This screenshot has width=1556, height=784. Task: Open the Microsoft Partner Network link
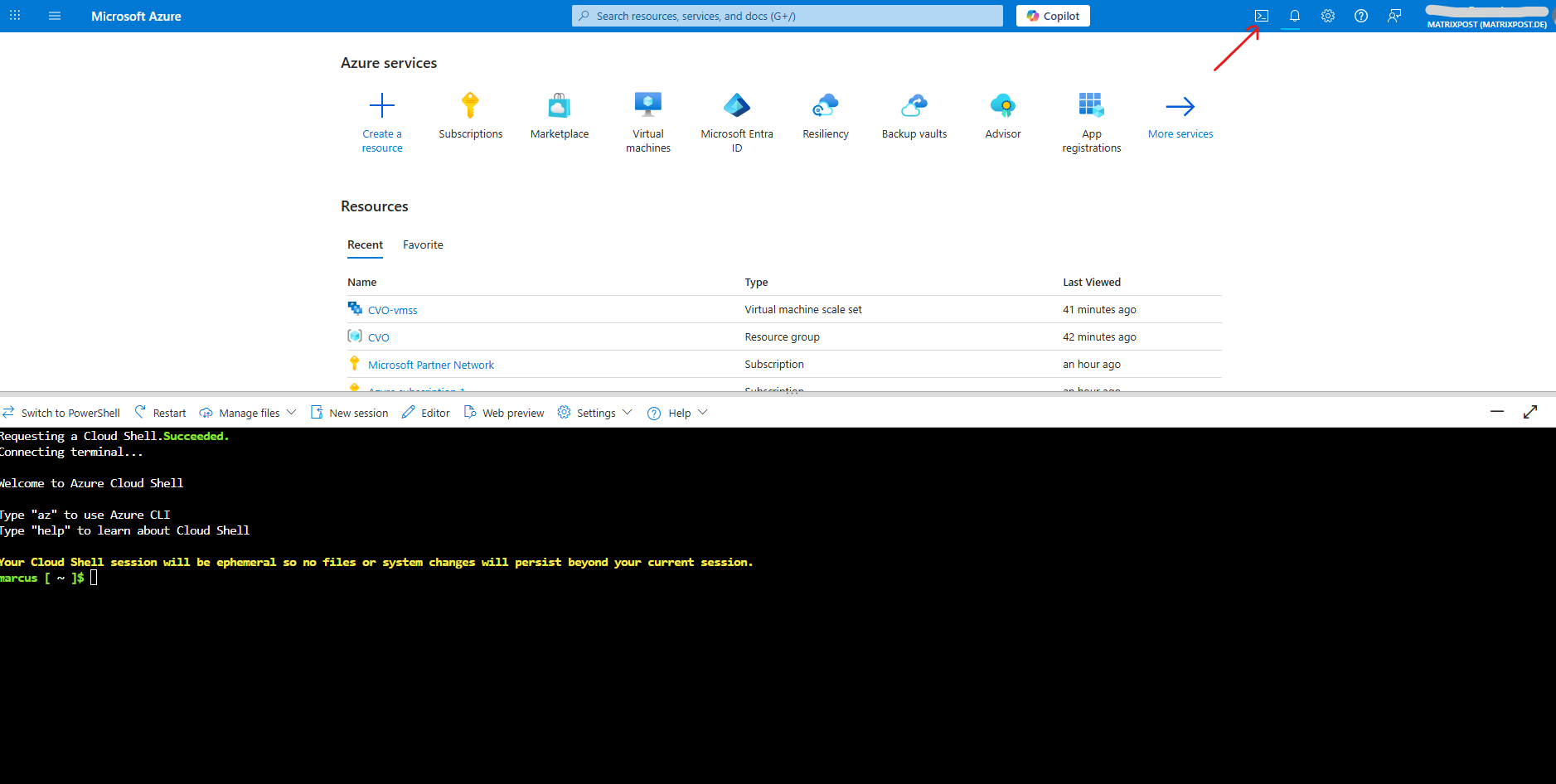pos(431,365)
